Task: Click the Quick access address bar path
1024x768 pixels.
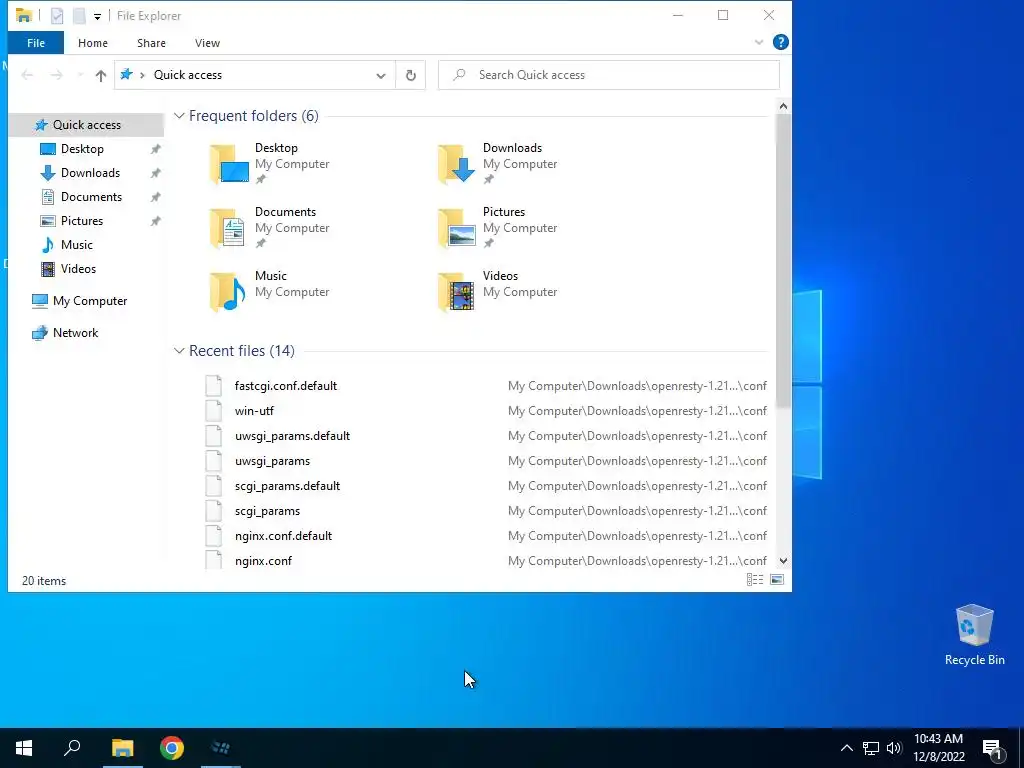Action: [x=187, y=75]
